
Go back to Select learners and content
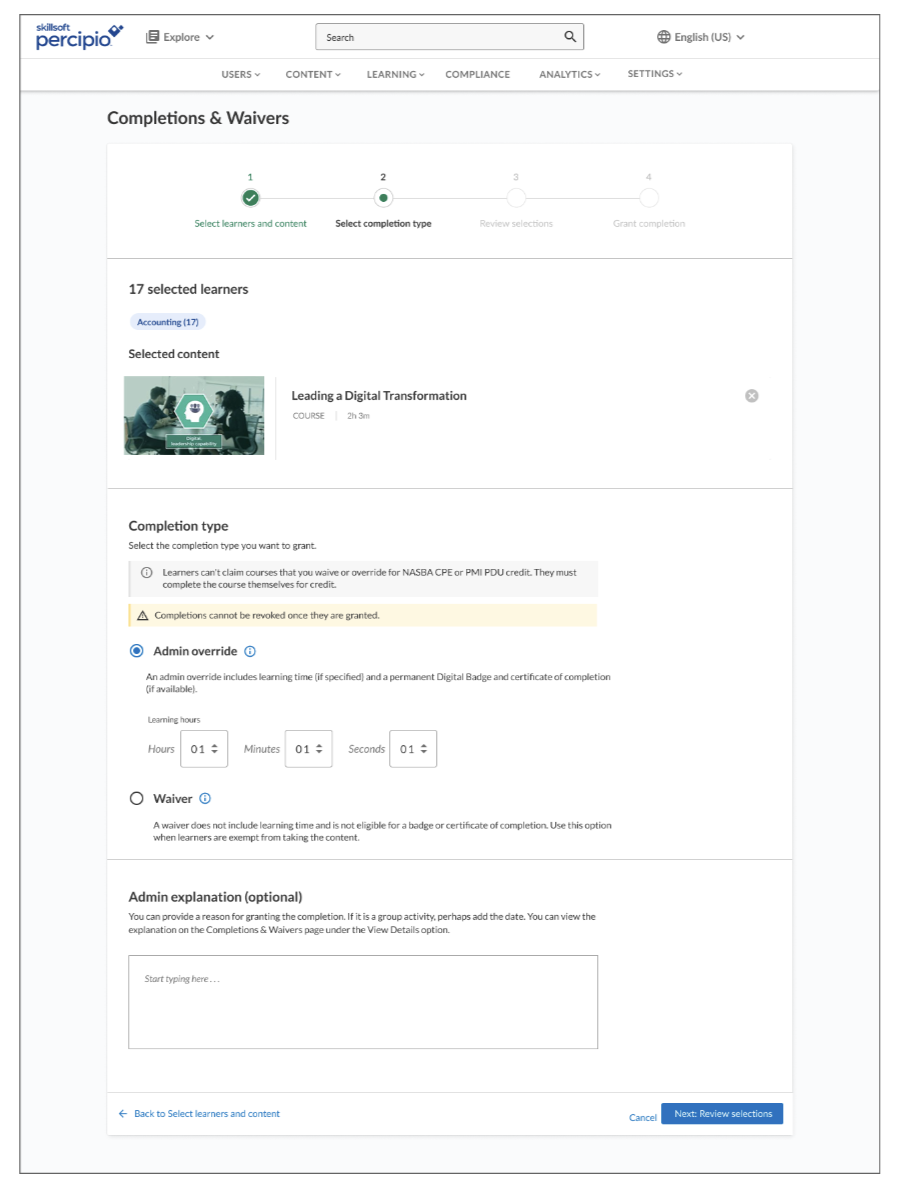tap(206, 1113)
